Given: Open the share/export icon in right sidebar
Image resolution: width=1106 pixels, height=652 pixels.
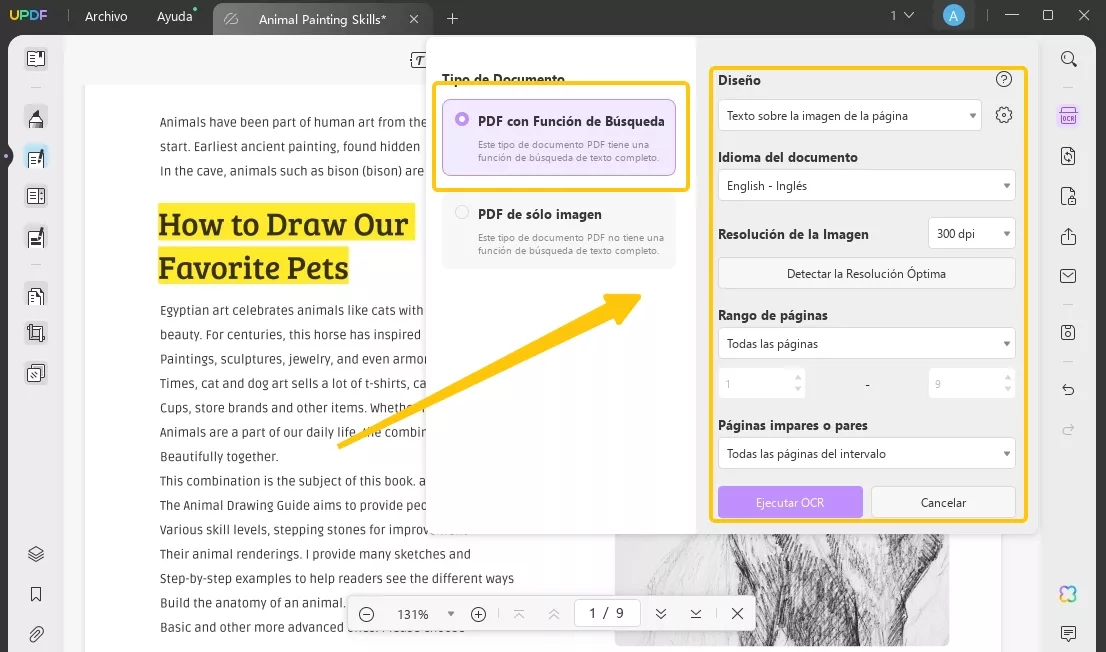Looking at the screenshot, I should coord(1068,236).
